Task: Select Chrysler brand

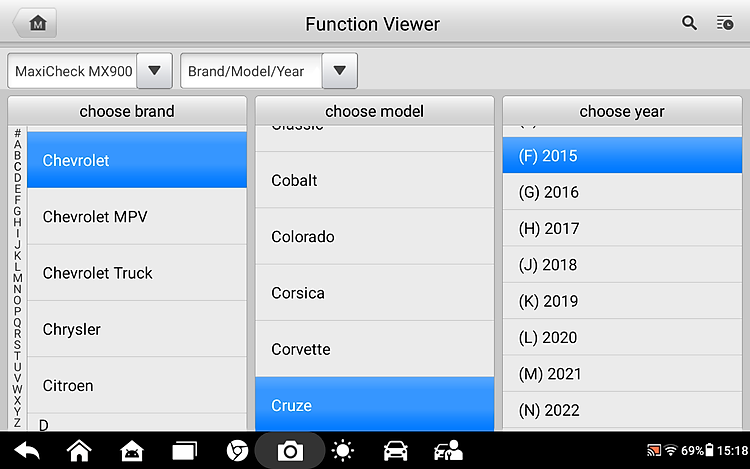Action: coord(137,329)
